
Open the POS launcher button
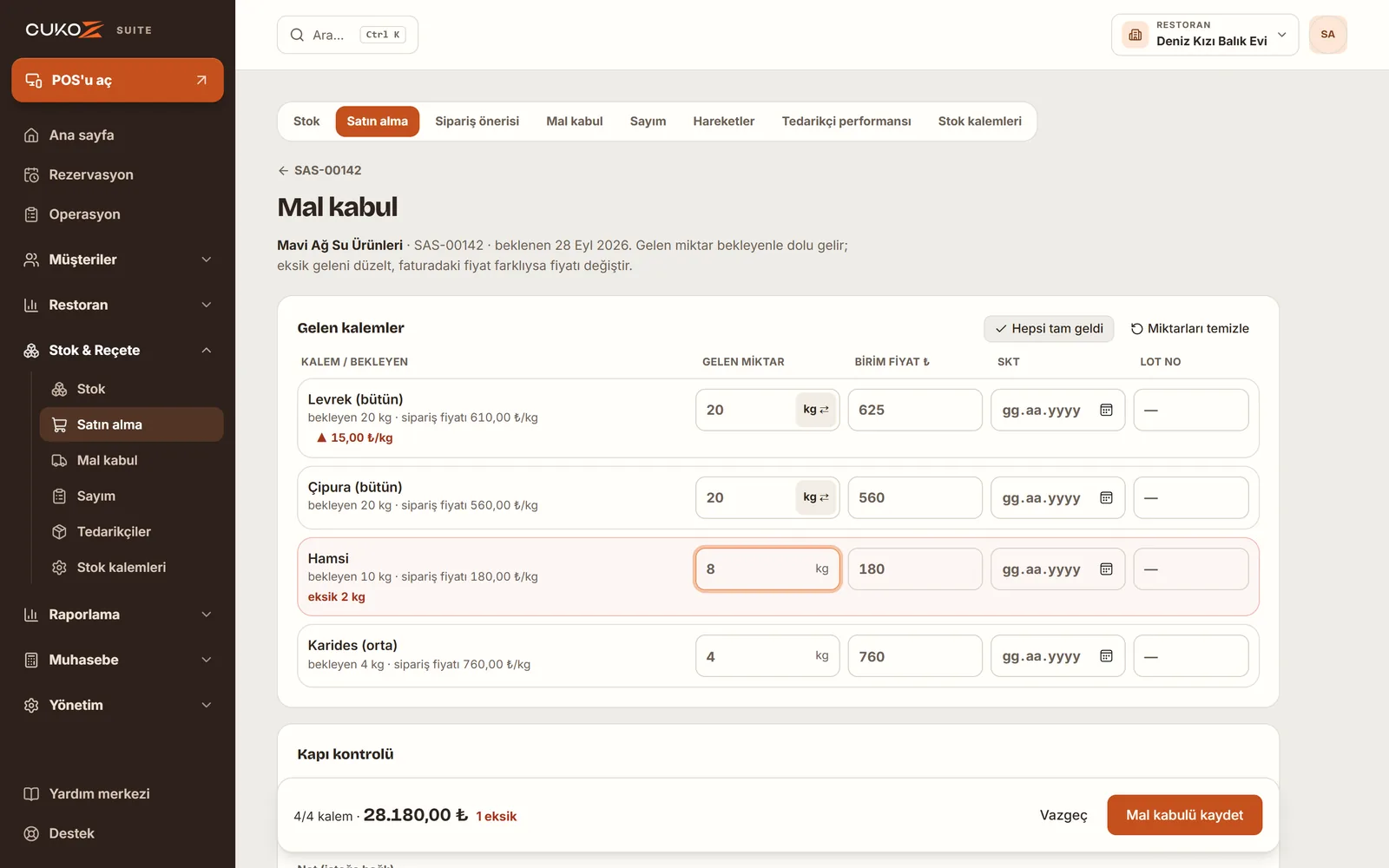(117, 80)
